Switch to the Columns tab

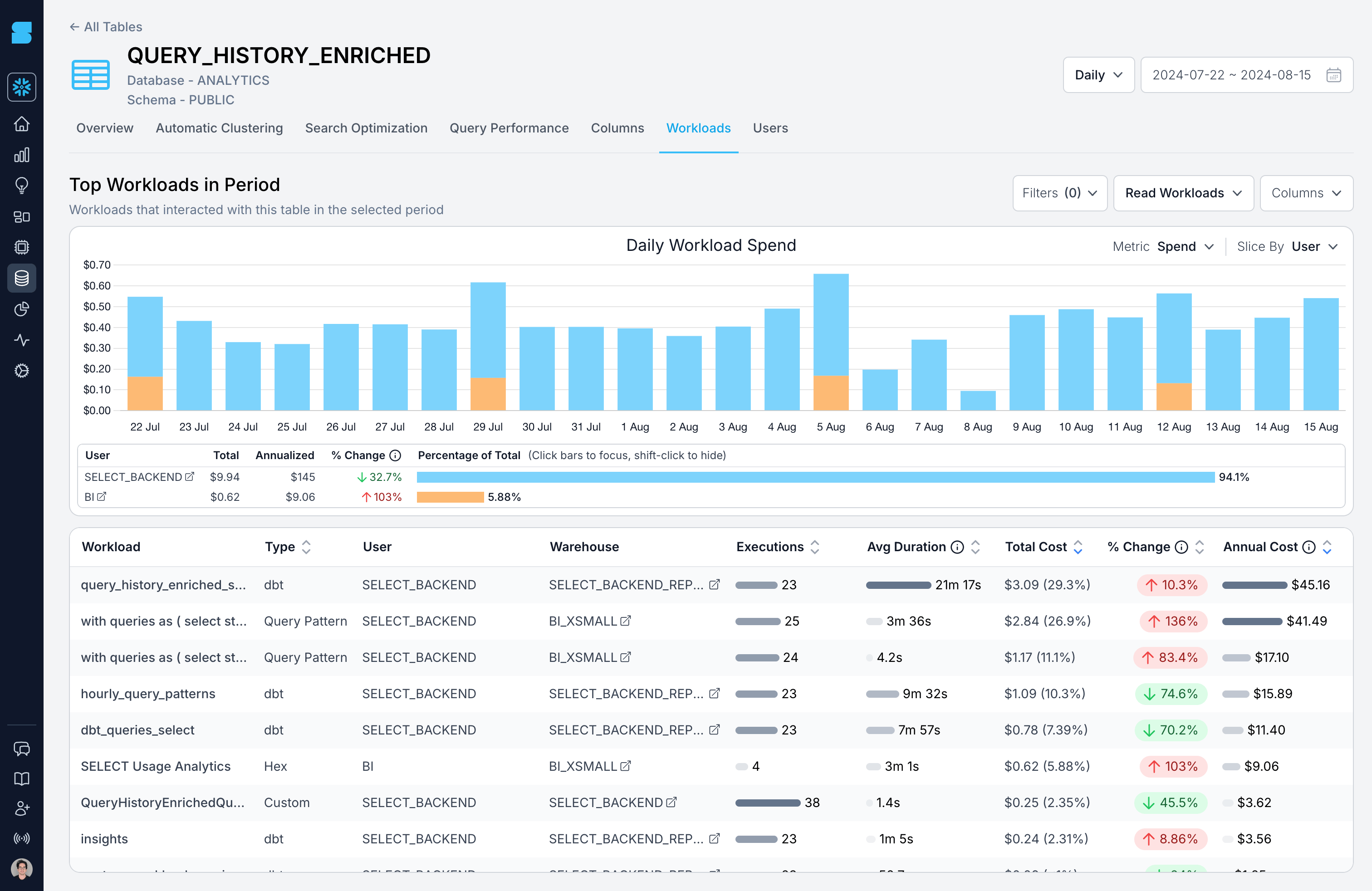pos(617,128)
